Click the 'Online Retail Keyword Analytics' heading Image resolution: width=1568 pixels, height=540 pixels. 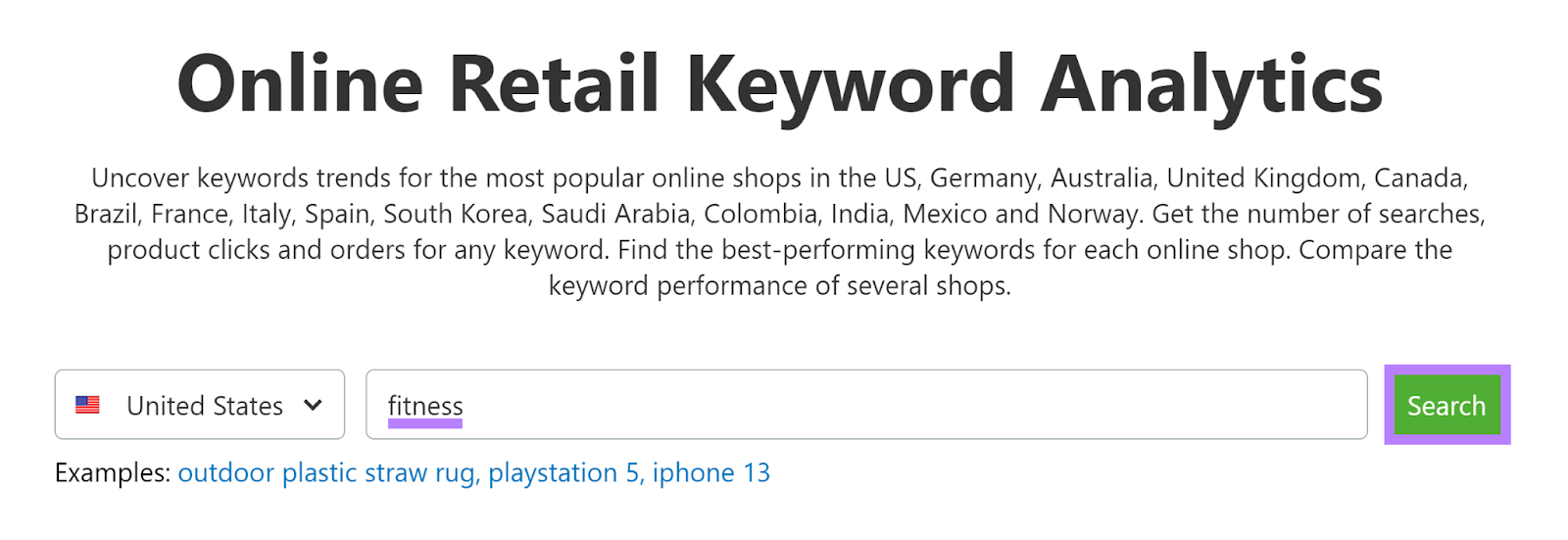779,85
